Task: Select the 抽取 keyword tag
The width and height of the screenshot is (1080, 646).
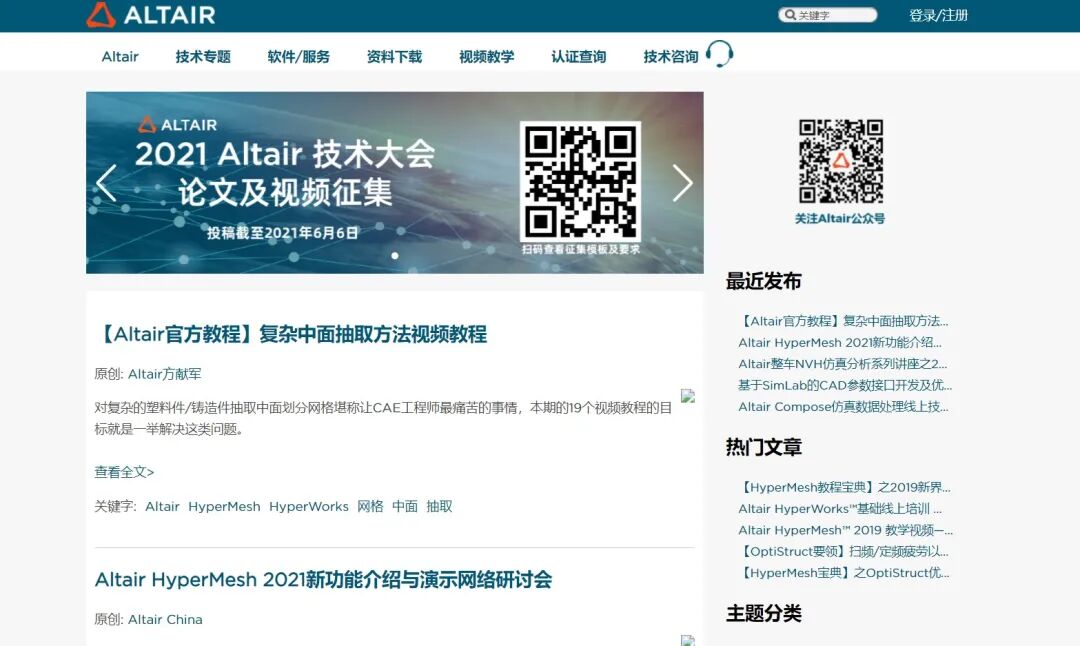Action: pos(439,506)
